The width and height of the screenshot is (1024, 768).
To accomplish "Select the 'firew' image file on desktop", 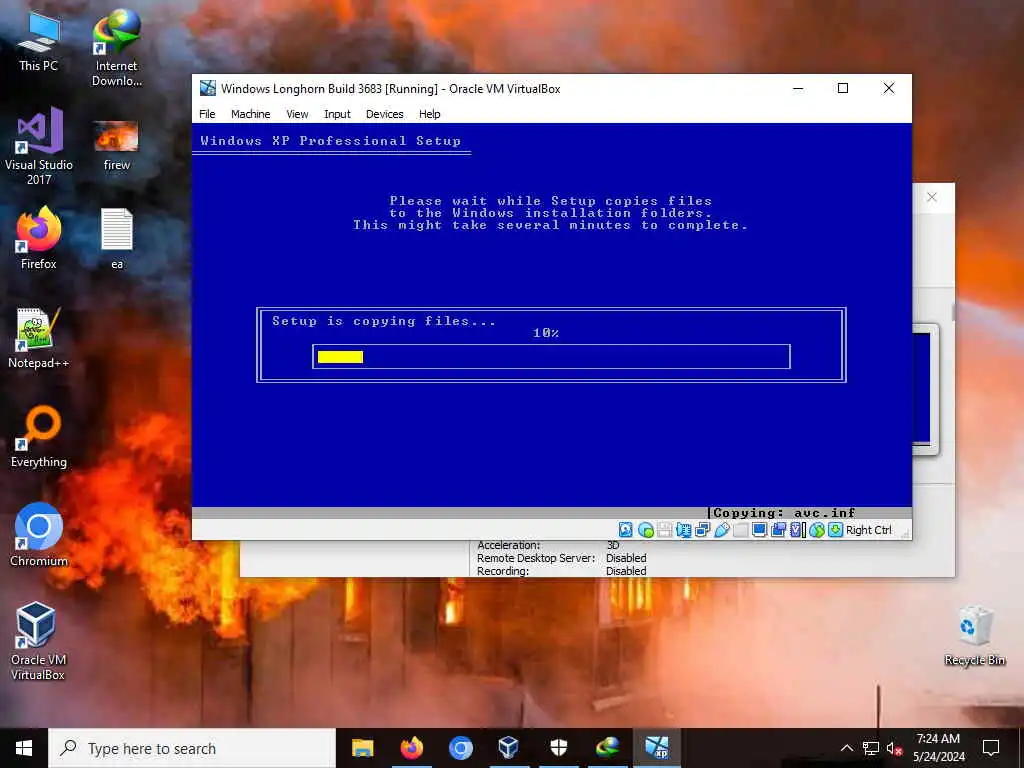I will [x=116, y=146].
